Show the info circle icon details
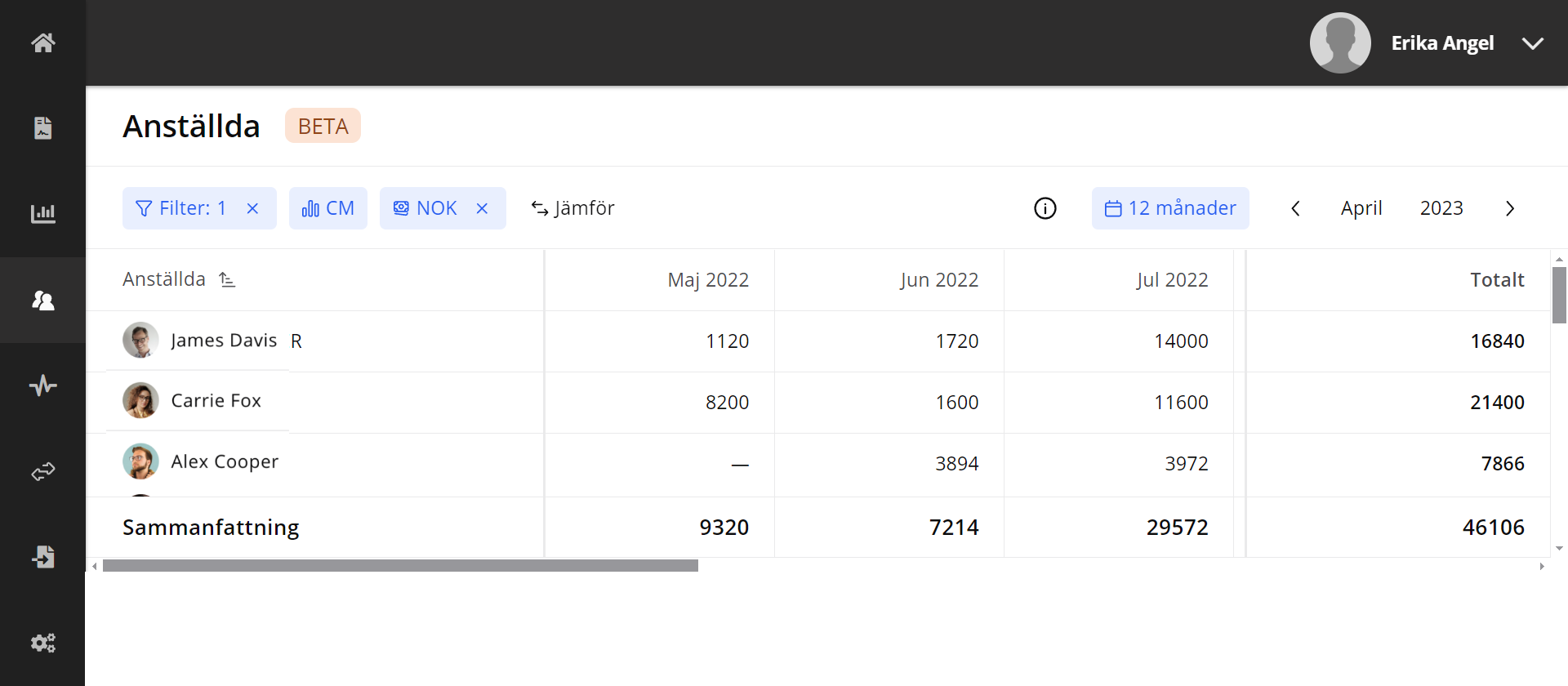The height and width of the screenshot is (686, 1568). coord(1045,208)
